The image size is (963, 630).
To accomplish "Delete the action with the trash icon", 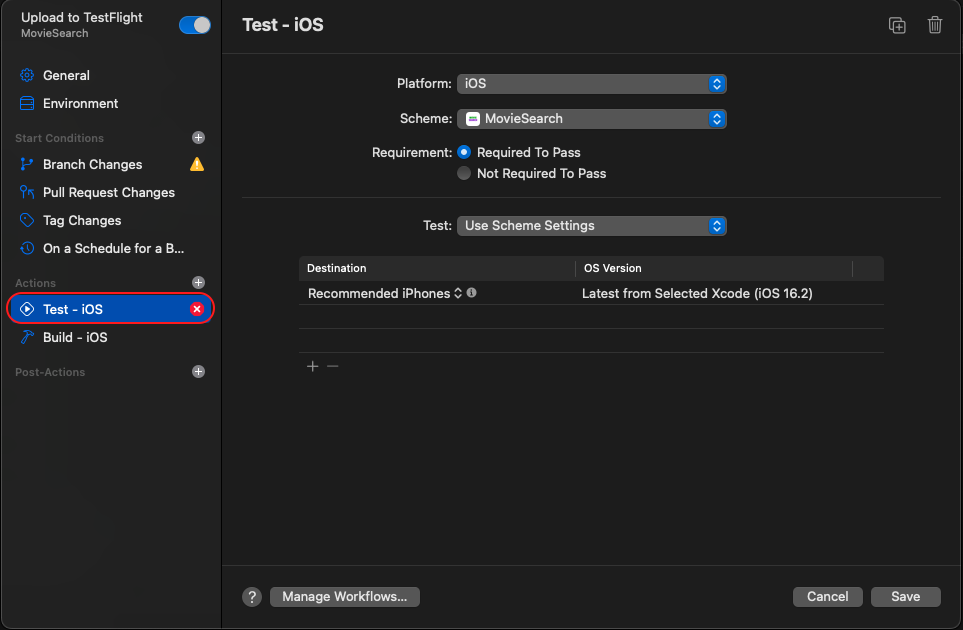I will click(x=934, y=25).
